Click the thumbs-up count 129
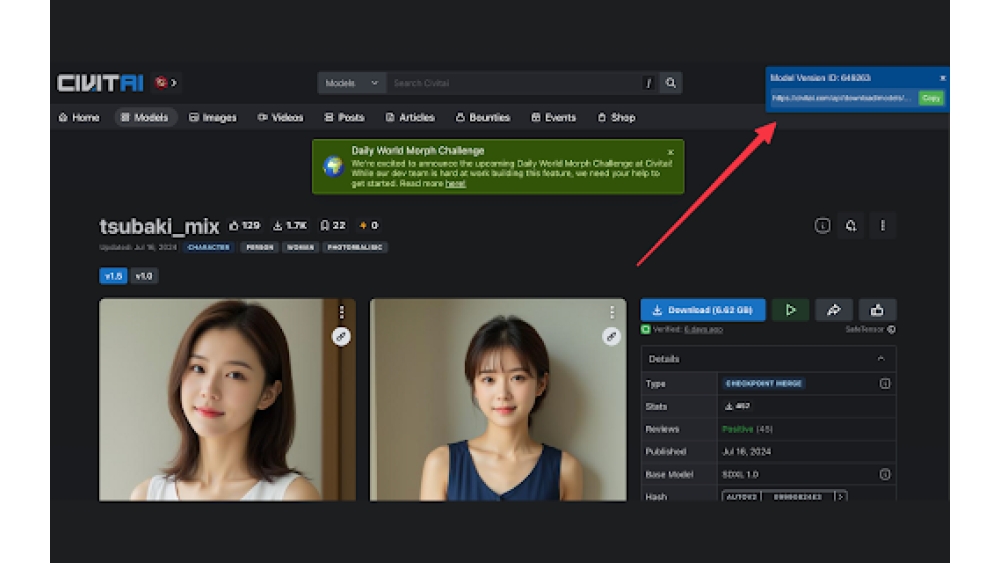This screenshot has height=563, width=1000. coord(245,226)
